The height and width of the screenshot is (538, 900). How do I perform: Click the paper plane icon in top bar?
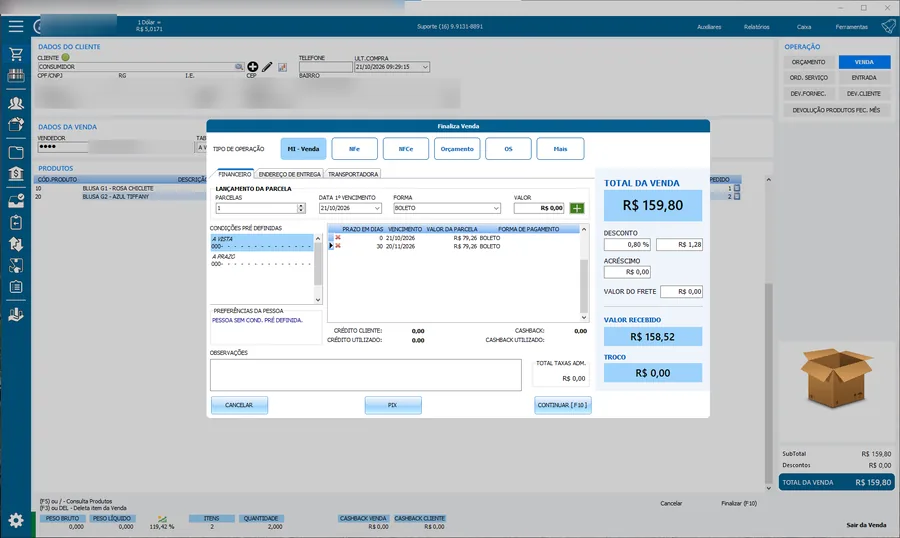pyautogui.click(x=888, y=26)
